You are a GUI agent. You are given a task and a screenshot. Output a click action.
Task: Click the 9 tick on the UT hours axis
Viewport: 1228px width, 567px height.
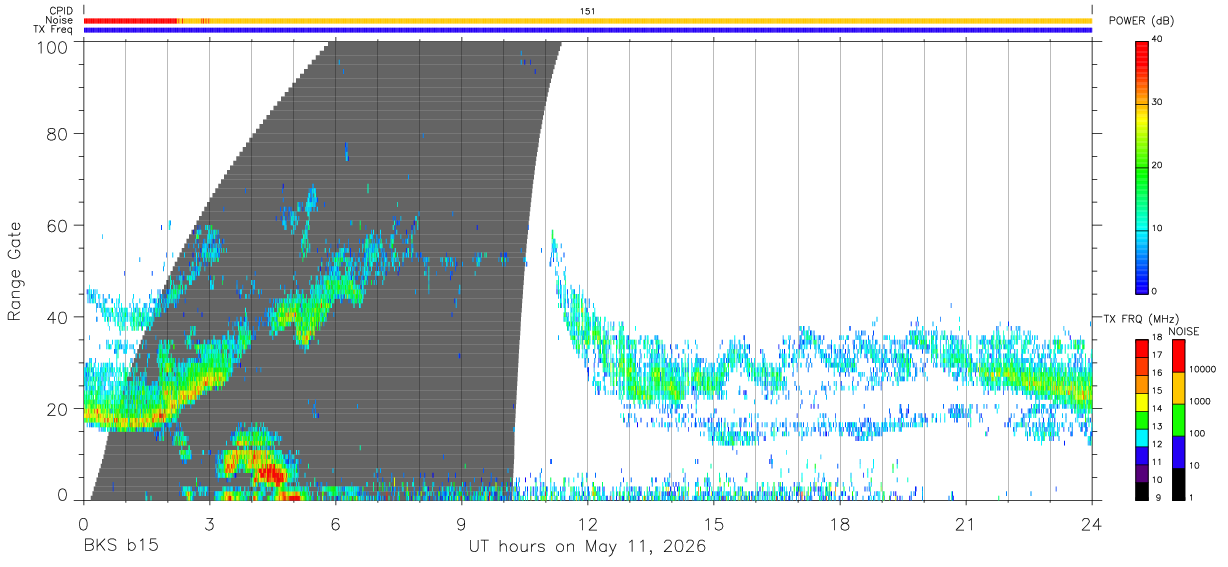[461, 524]
